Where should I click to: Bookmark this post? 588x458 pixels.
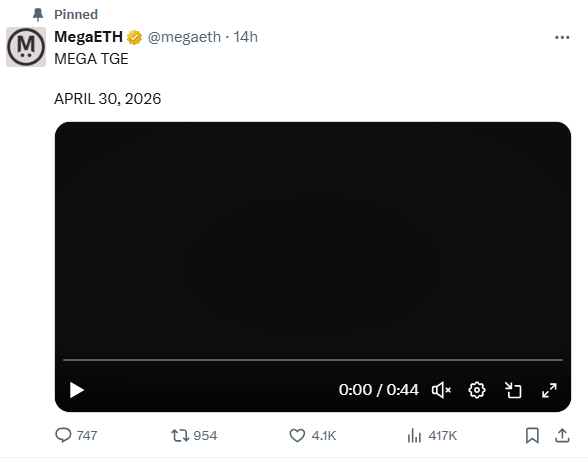click(x=532, y=435)
